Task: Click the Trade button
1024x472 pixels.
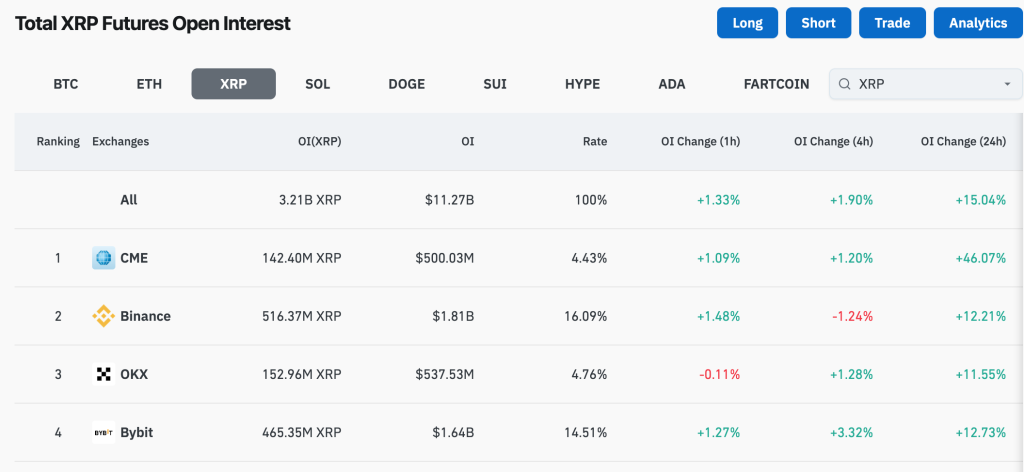Action: (x=892, y=23)
